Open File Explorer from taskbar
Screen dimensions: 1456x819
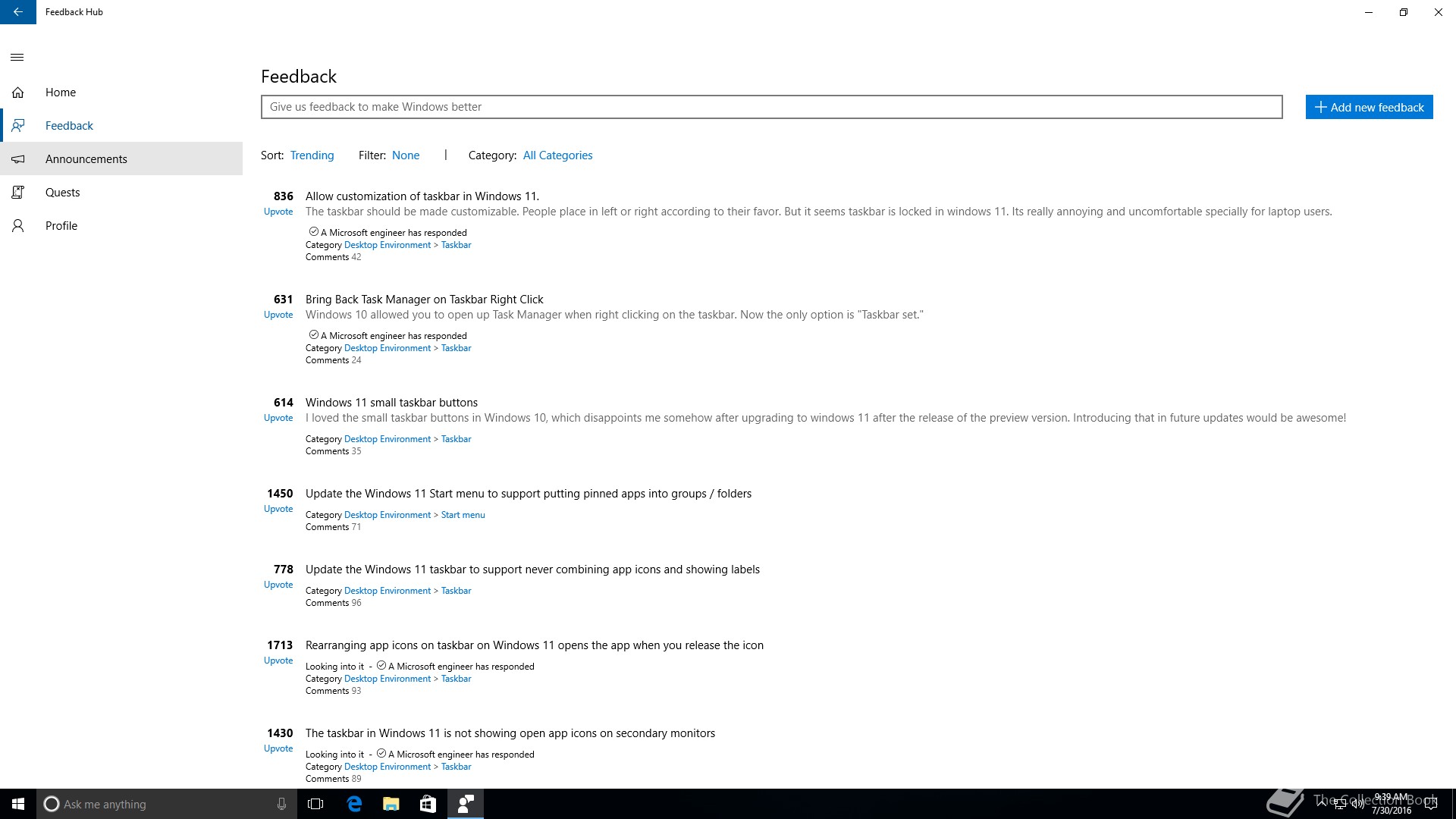391,804
